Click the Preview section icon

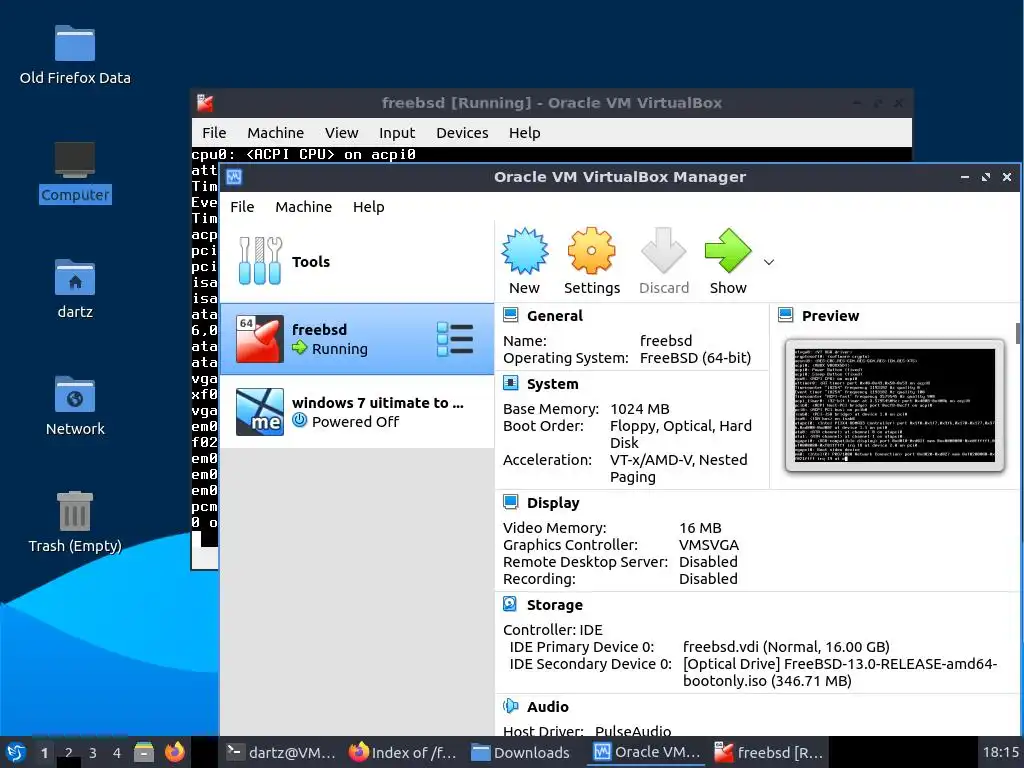(x=786, y=315)
